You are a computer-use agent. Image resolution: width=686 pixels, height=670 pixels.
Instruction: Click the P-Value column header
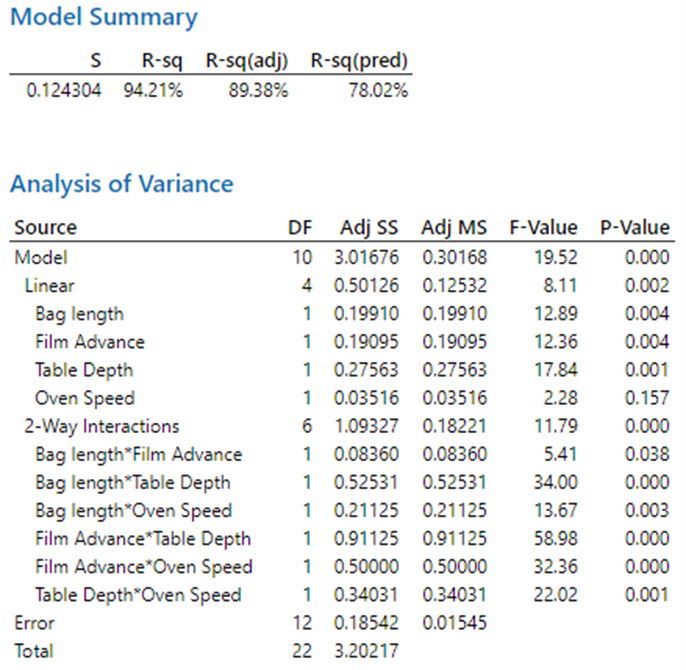click(634, 228)
